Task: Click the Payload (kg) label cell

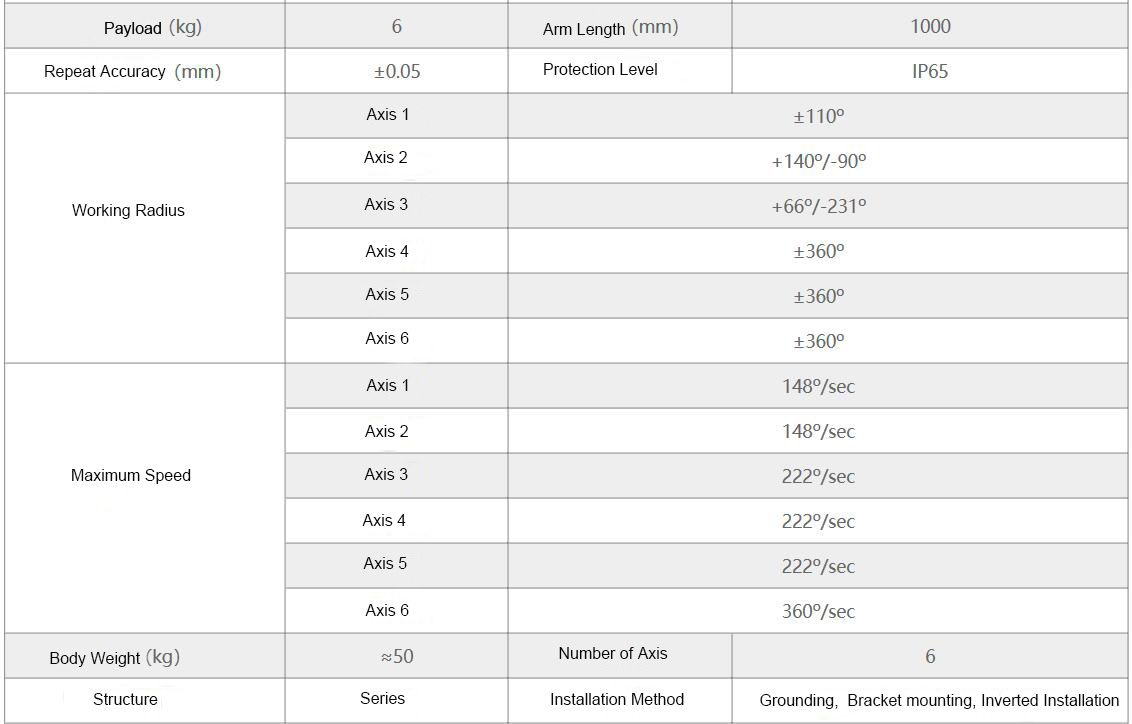Action: (x=152, y=27)
